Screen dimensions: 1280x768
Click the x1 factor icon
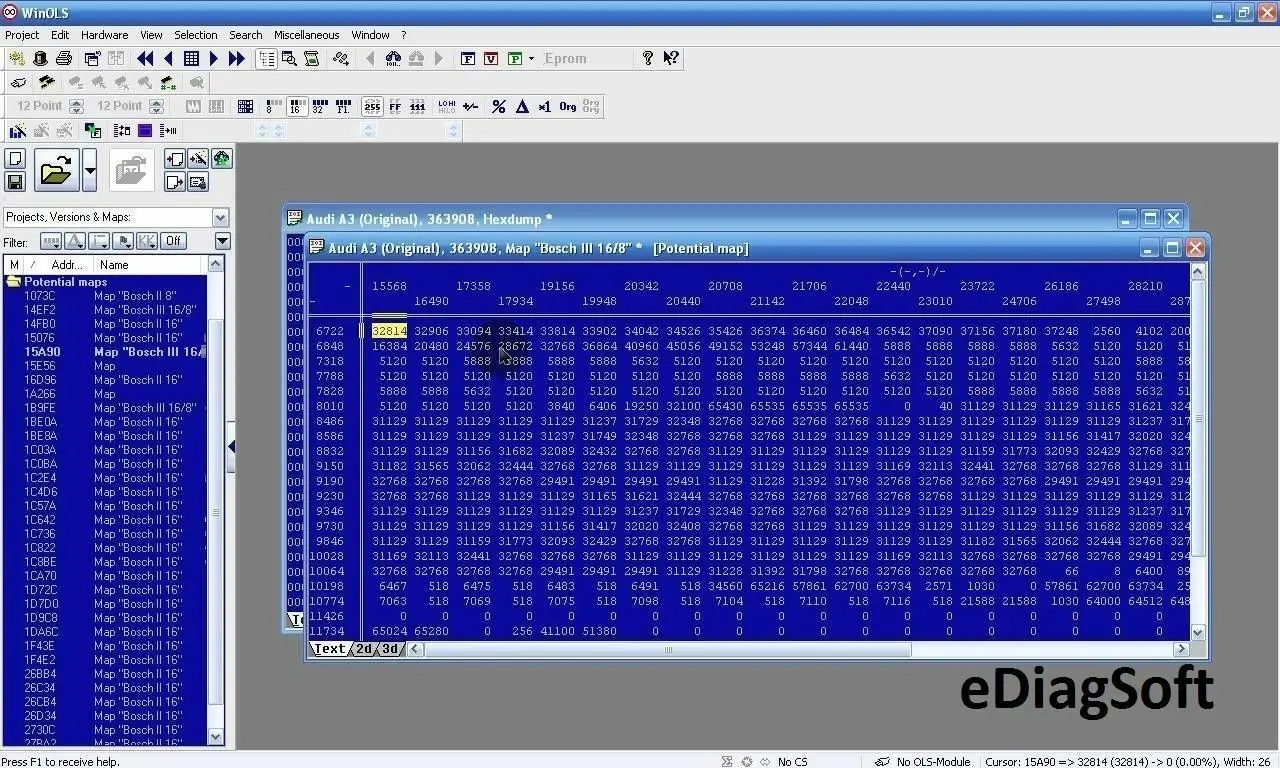545,107
